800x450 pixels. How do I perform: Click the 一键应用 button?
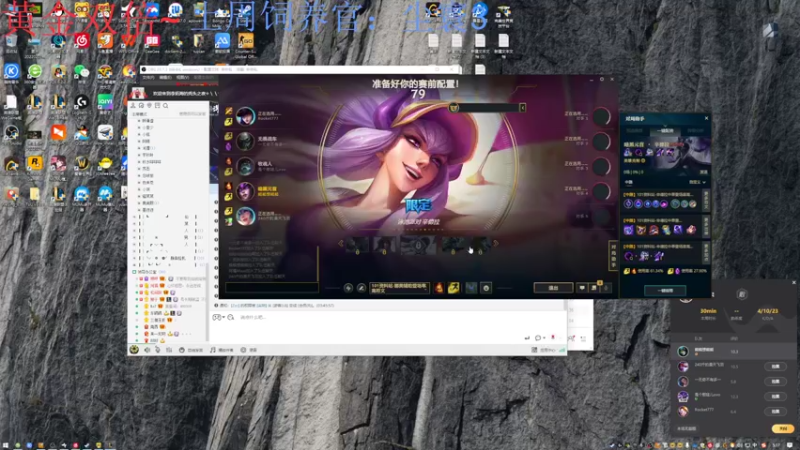[x=665, y=290]
